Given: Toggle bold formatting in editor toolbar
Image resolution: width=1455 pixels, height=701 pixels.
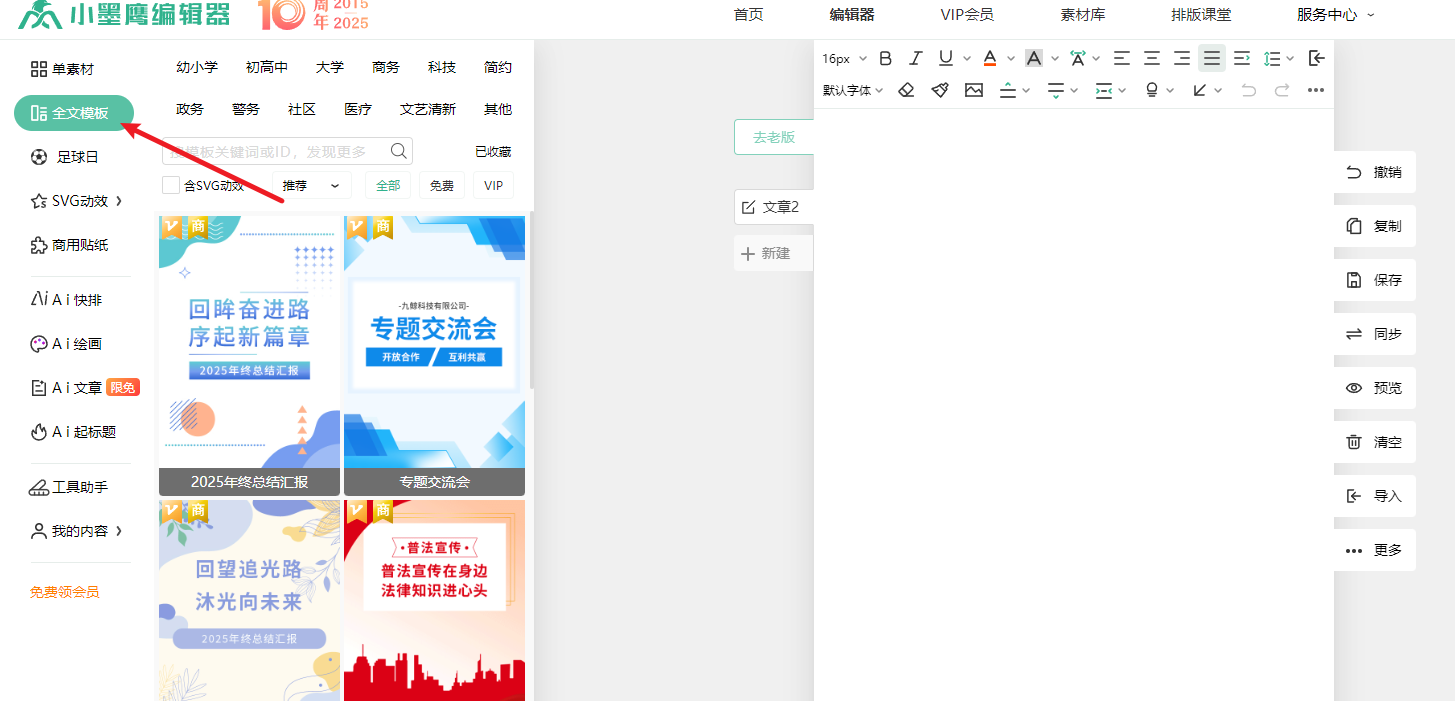Looking at the screenshot, I should tap(885, 58).
